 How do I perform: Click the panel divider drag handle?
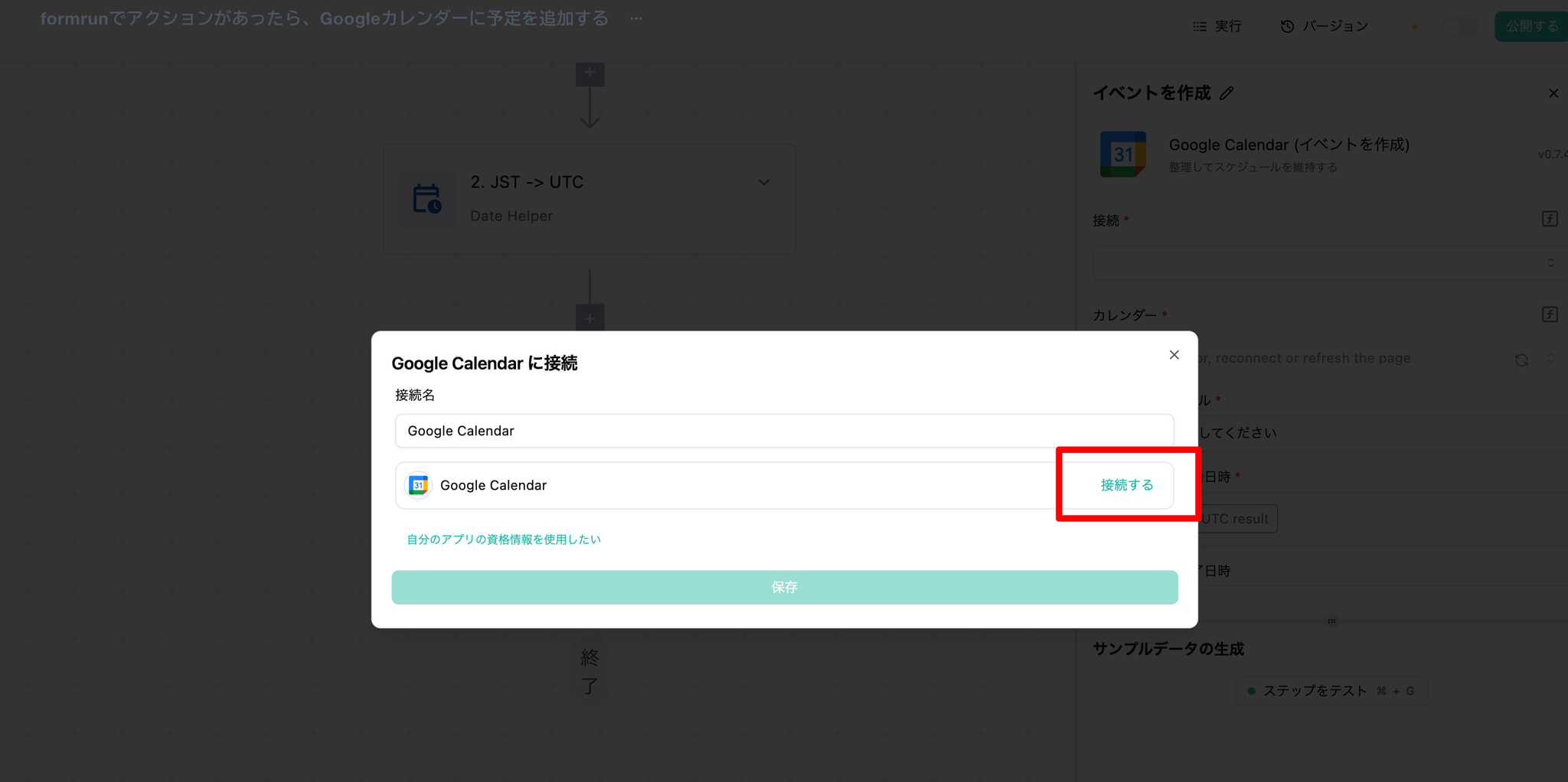1331,621
